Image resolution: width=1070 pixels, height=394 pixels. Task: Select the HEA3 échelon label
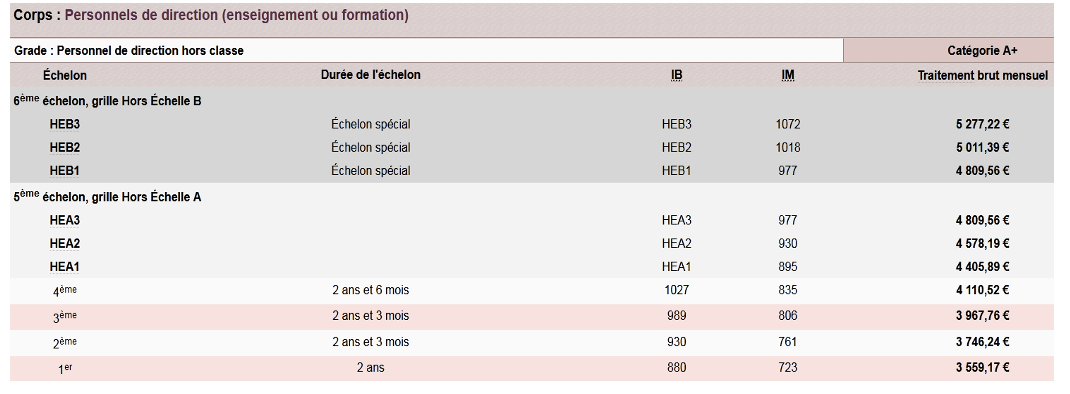(x=65, y=221)
